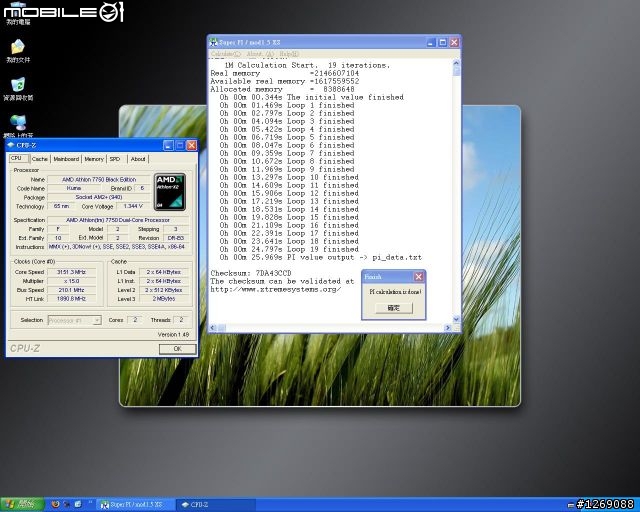This screenshot has height=512, width=640.
Task: Click 'The initial value finished' line
Action: 311,97
